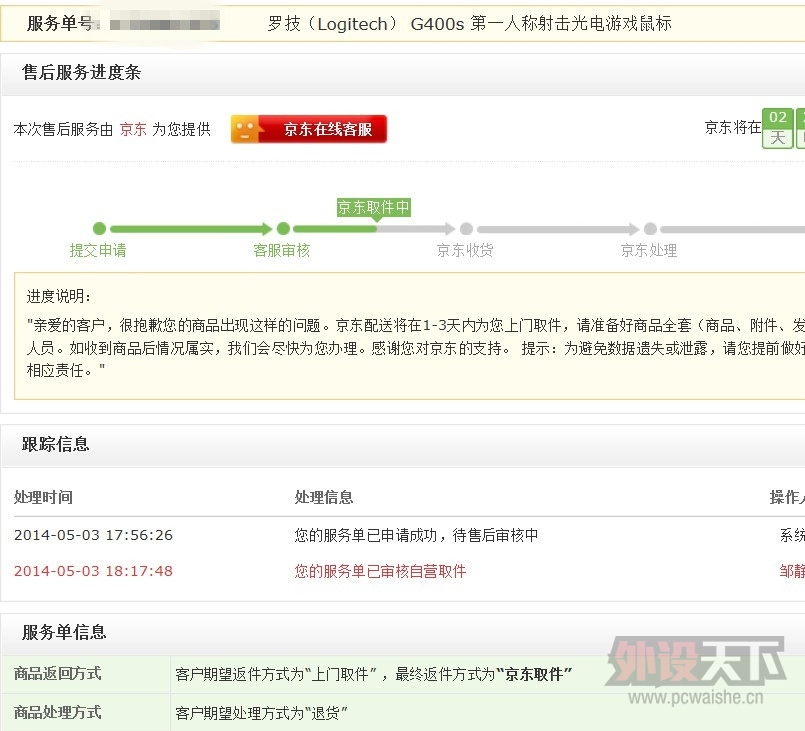Click timestamp 2014-05-03 18:17:48
This screenshot has width=805, height=731.
pos(93,571)
